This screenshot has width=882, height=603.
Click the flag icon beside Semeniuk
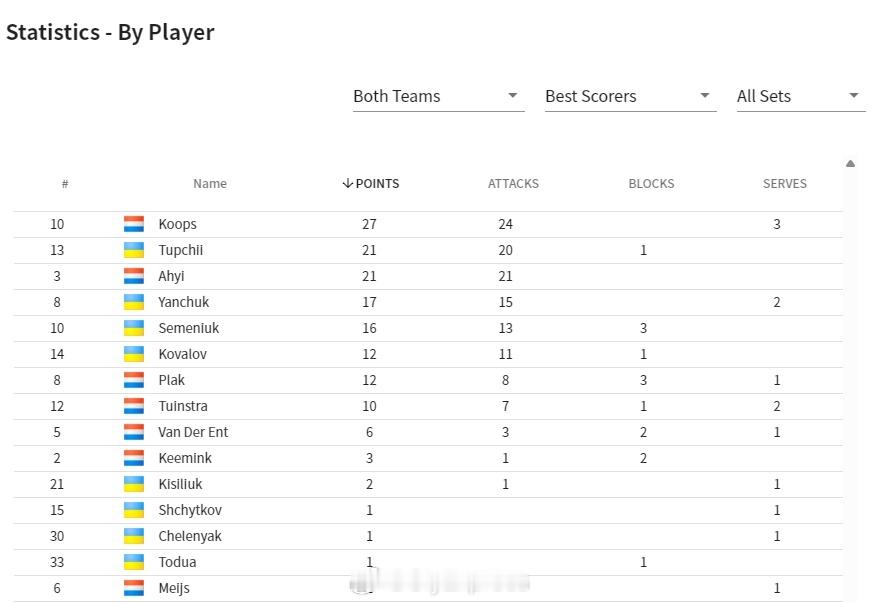click(134, 328)
